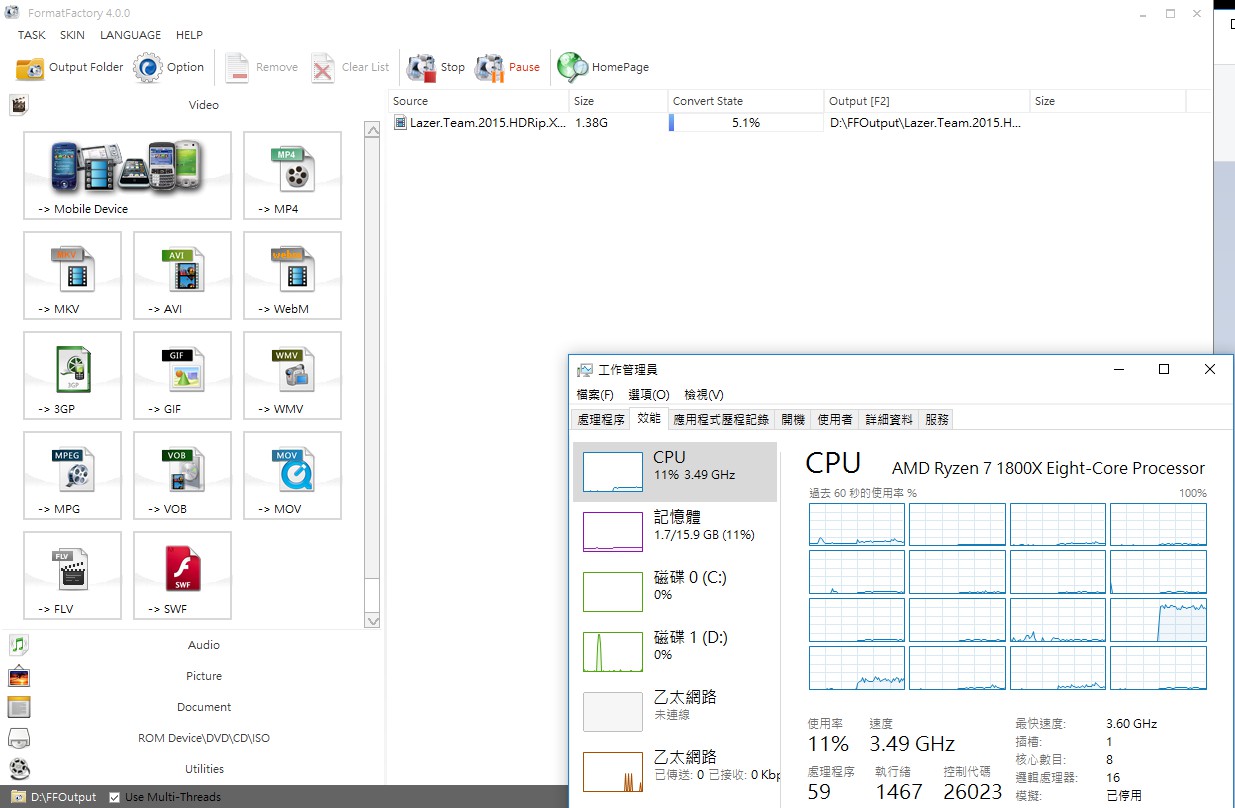Stop the current conversion

point(436,68)
